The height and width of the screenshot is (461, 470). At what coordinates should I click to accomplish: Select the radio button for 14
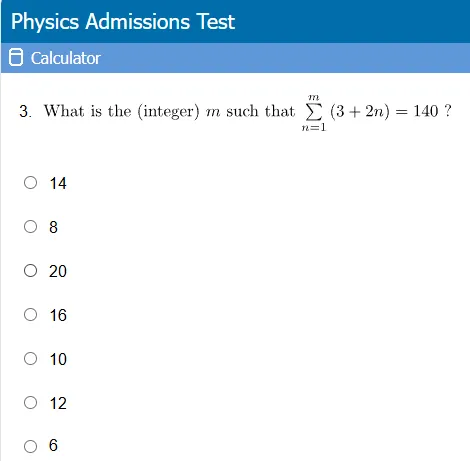click(30, 183)
